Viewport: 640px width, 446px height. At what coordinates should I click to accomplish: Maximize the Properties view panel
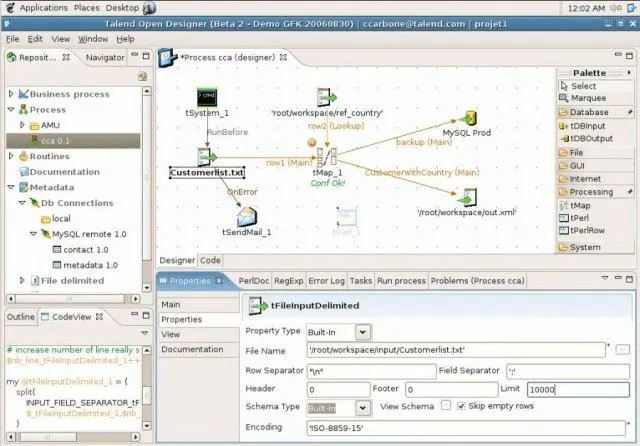tap(629, 280)
